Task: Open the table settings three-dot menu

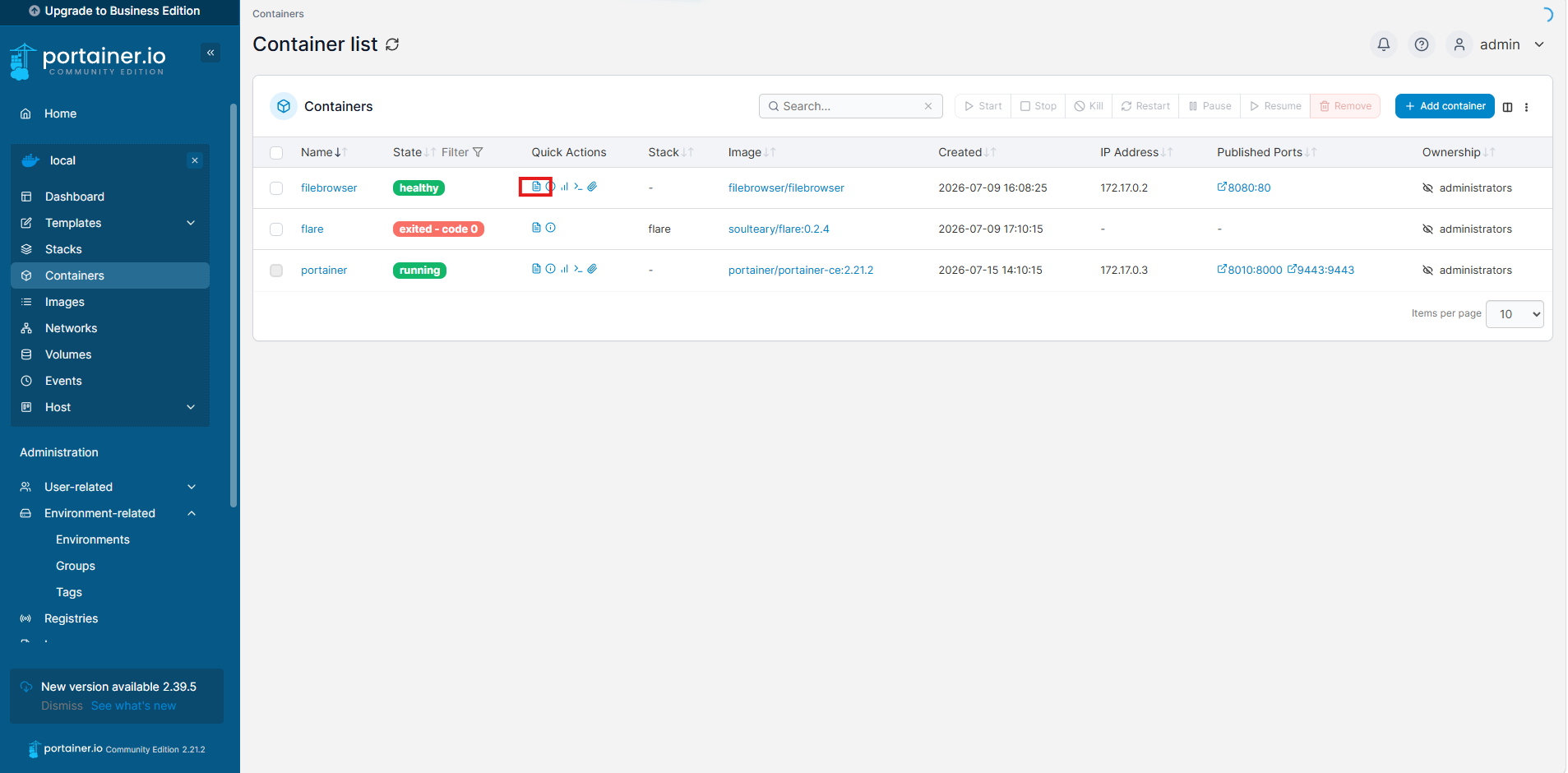Action: (x=1527, y=107)
